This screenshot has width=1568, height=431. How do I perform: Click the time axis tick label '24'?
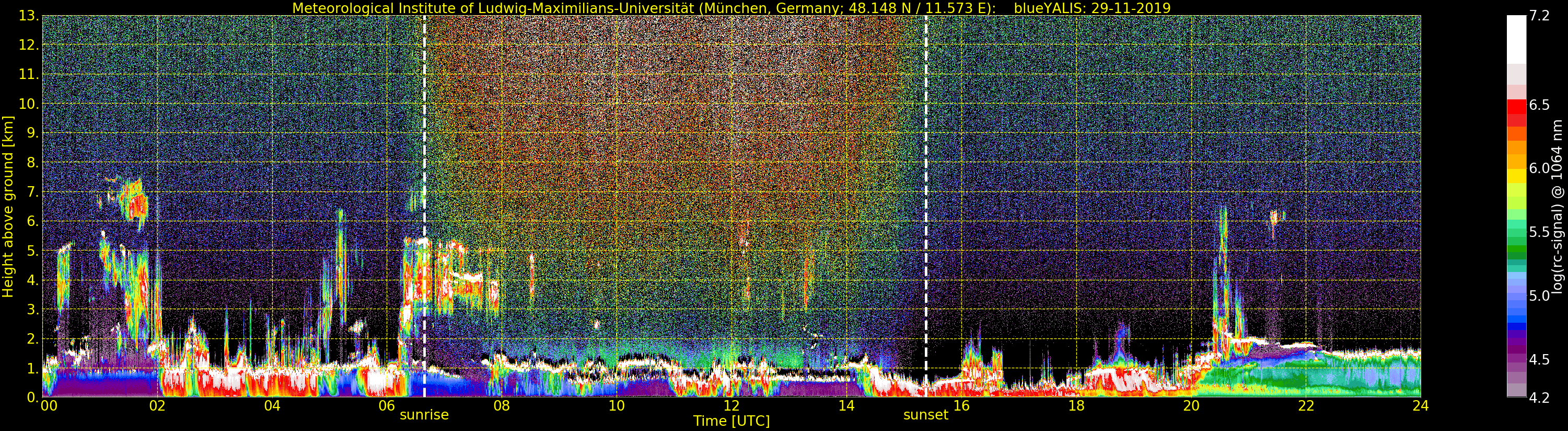click(1421, 406)
